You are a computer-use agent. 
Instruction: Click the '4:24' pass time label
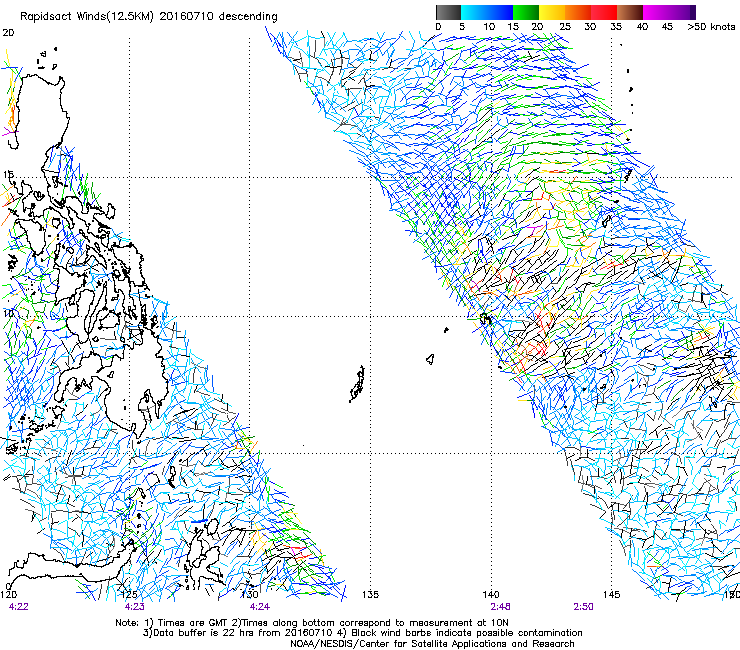260,607
